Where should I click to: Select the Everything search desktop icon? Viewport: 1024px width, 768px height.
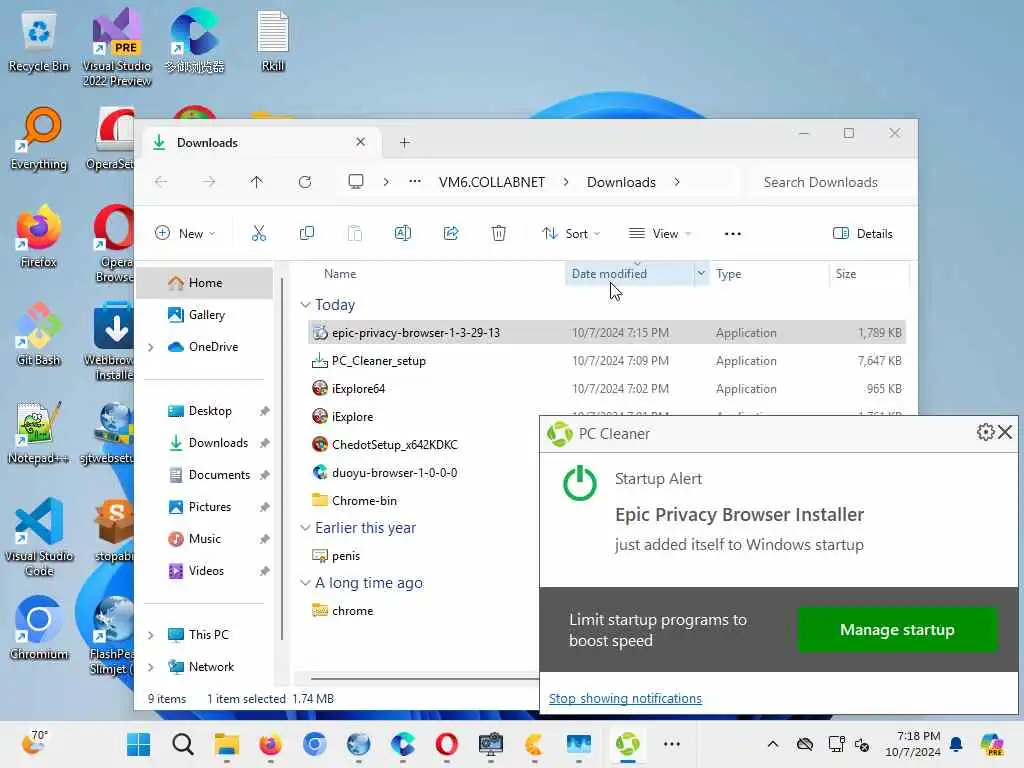tap(39, 140)
